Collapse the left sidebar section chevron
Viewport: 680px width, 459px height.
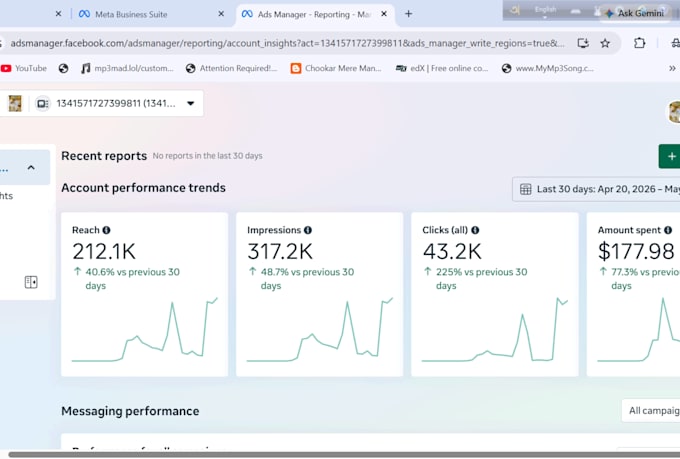(31, 167)
